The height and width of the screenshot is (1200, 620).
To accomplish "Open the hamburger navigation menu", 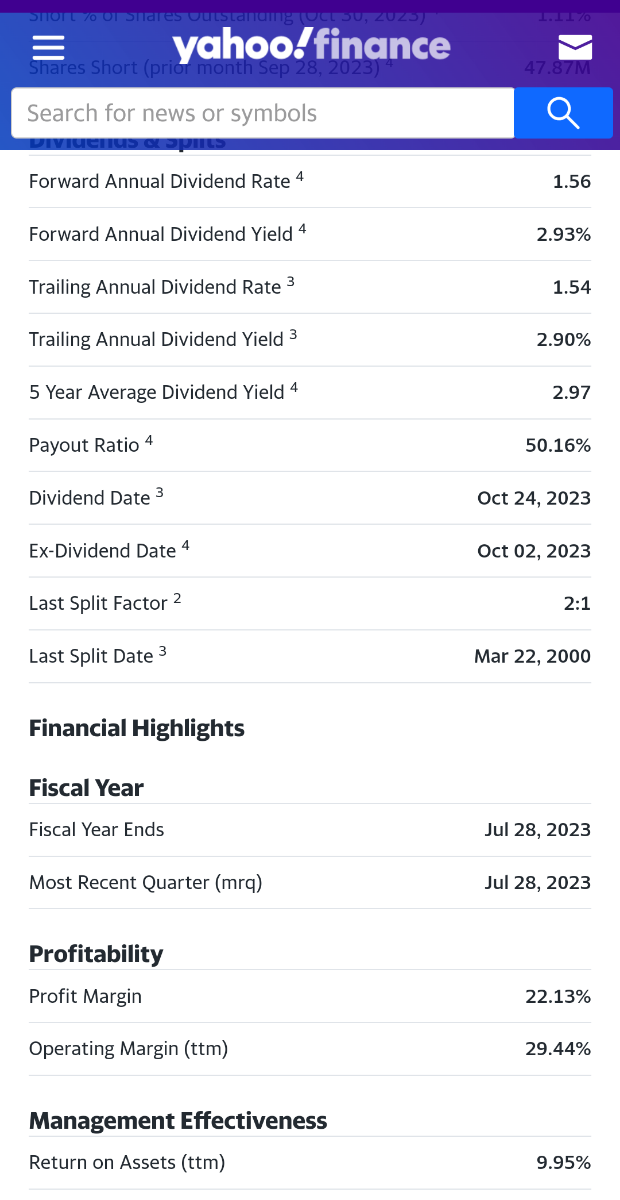I will (x=48, y=48).
